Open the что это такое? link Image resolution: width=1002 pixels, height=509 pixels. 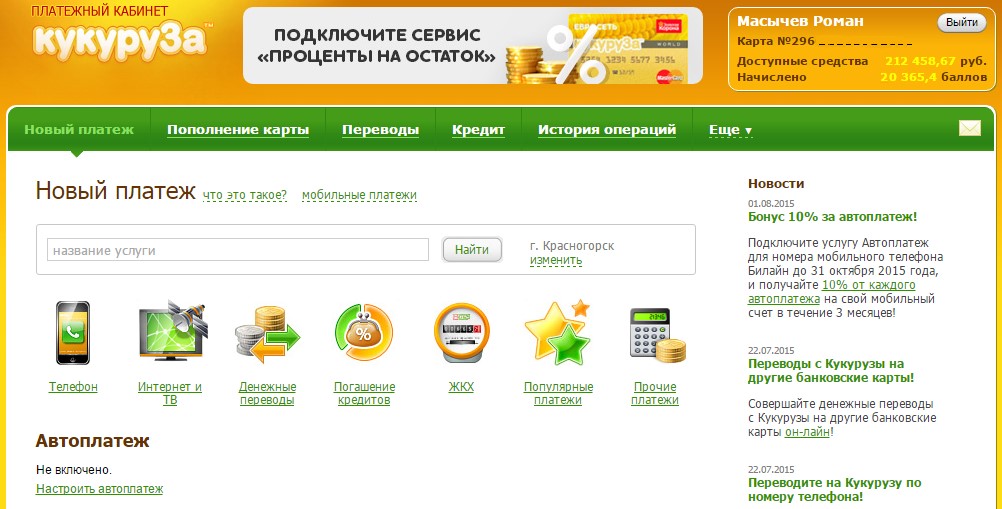point(245,195)
